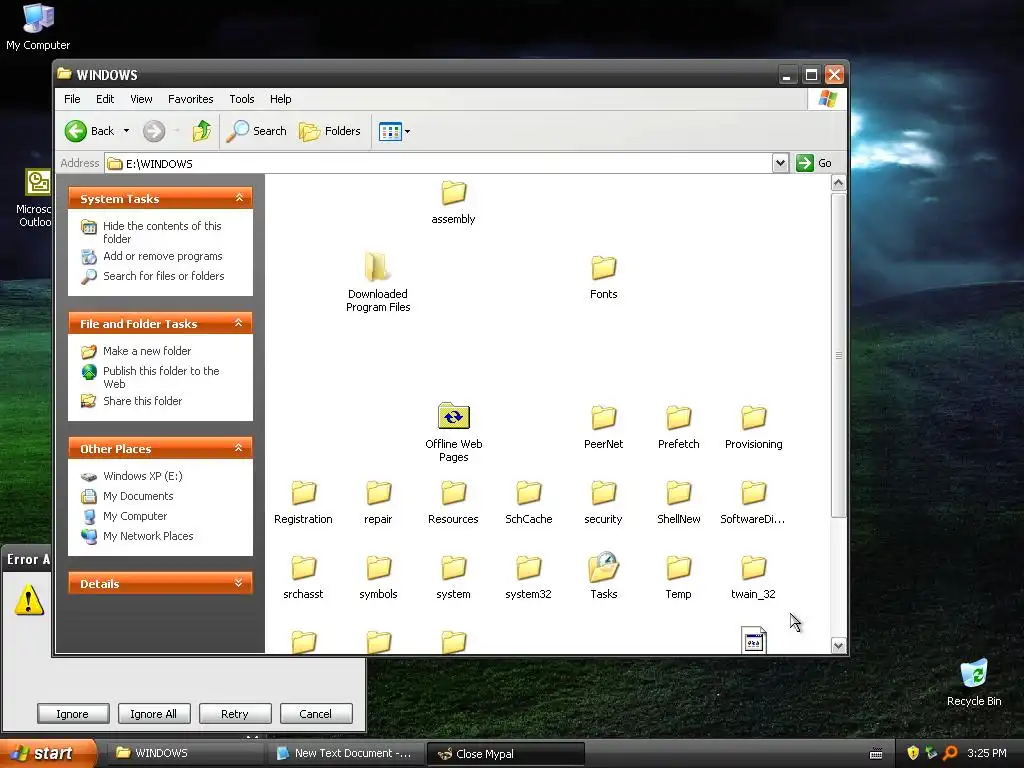This screenshot has height=768, width=1024.
Task: Go back with the green Back arrow
Action: pos(90,131)
